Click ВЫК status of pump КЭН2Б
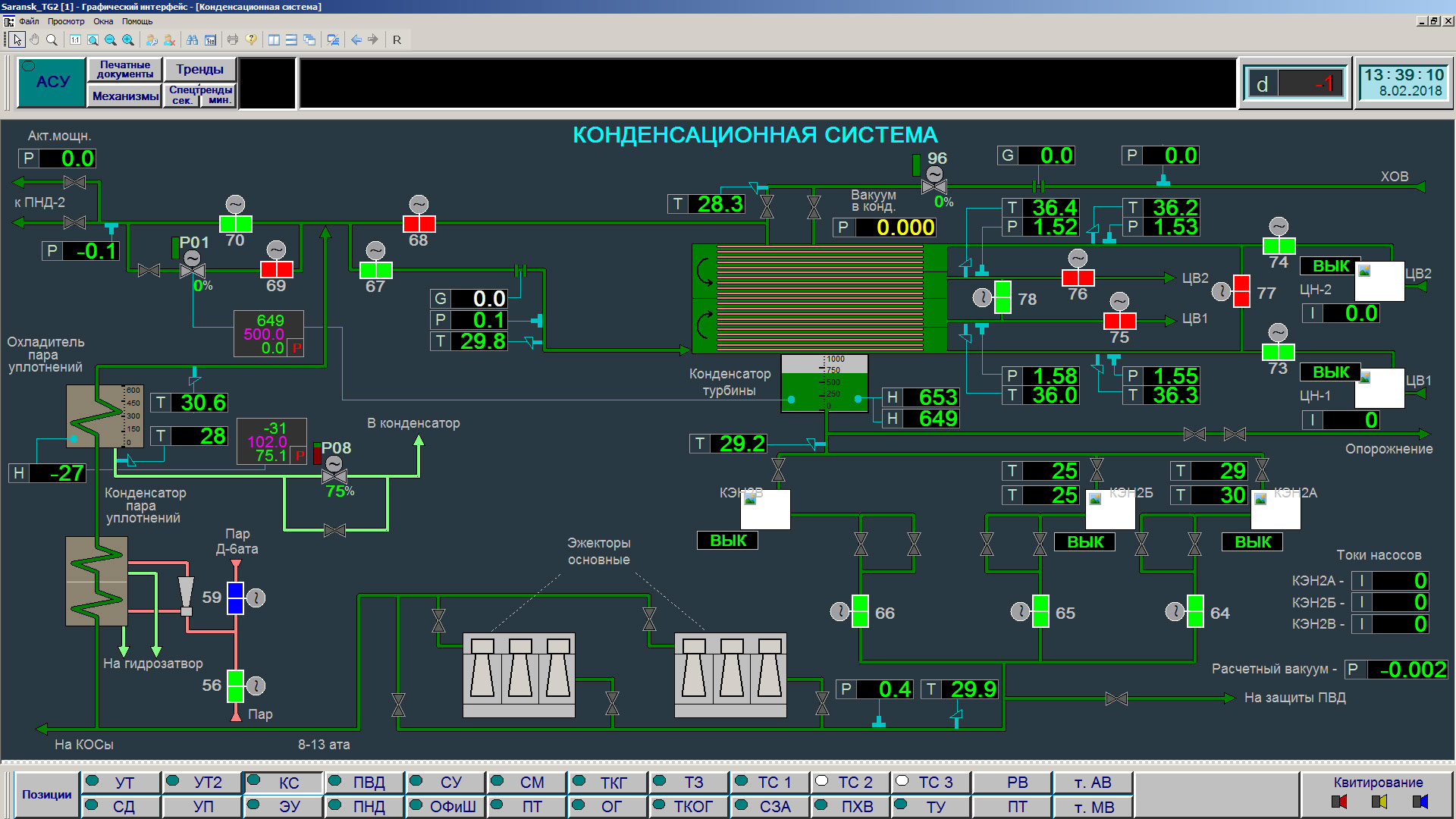1456x819 pixels. [1085, 542]
